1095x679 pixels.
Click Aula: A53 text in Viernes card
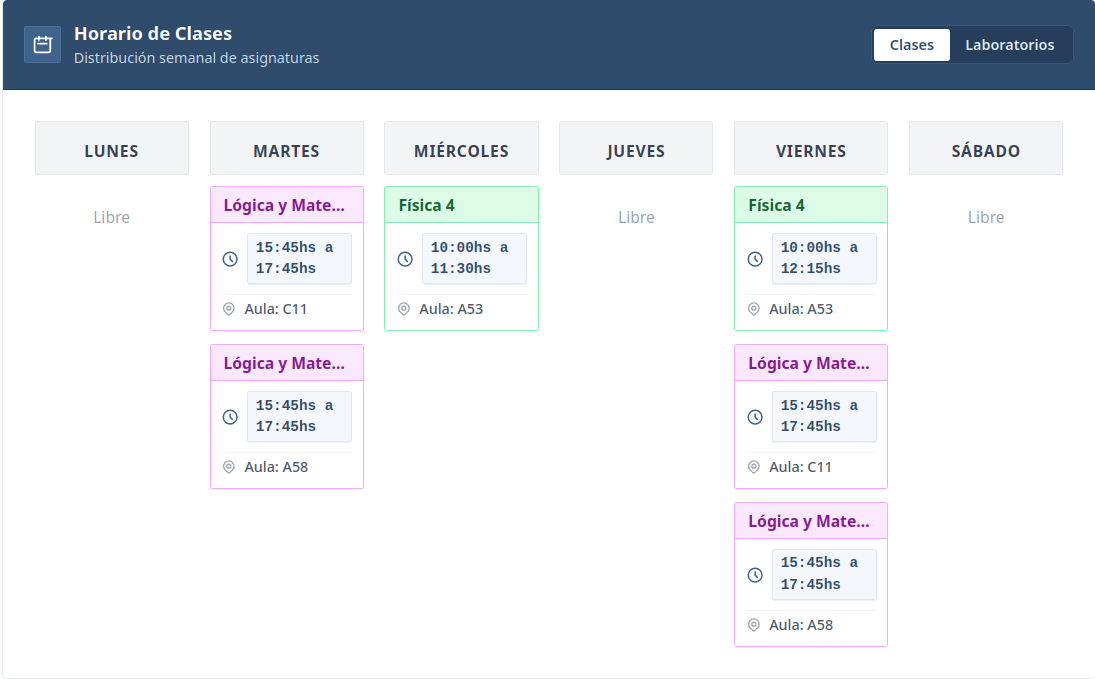(801, 309)
